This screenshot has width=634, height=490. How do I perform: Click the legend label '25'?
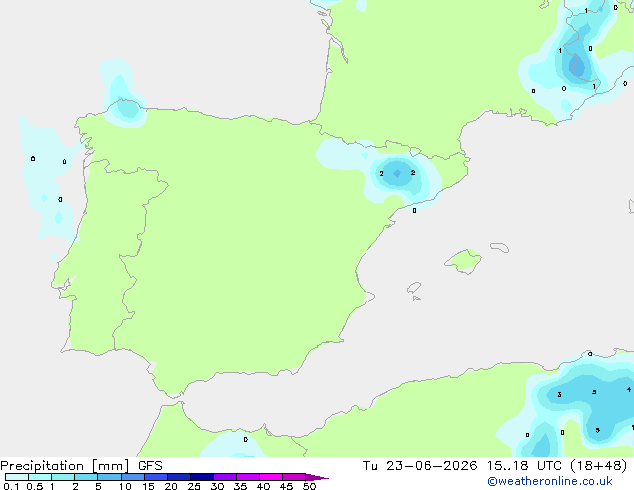(x=194, y=486)
